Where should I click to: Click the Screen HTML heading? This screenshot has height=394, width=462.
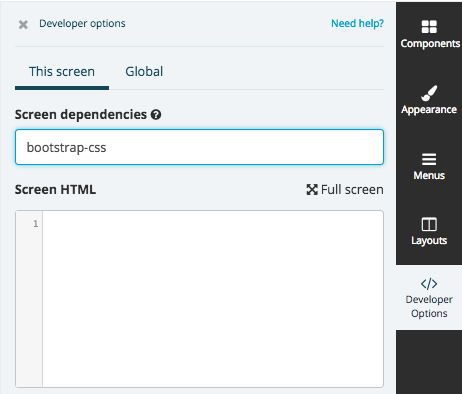click(55, 190)
